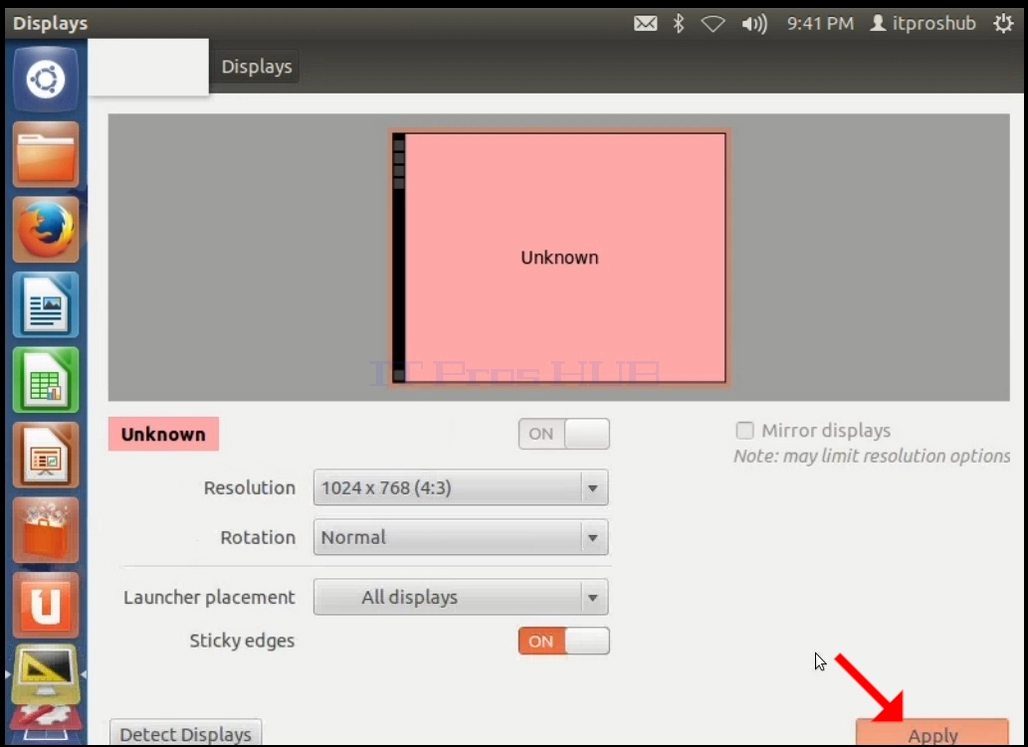Click the Apply button
The image size is (1028, 747).
[x=932, y=734]
